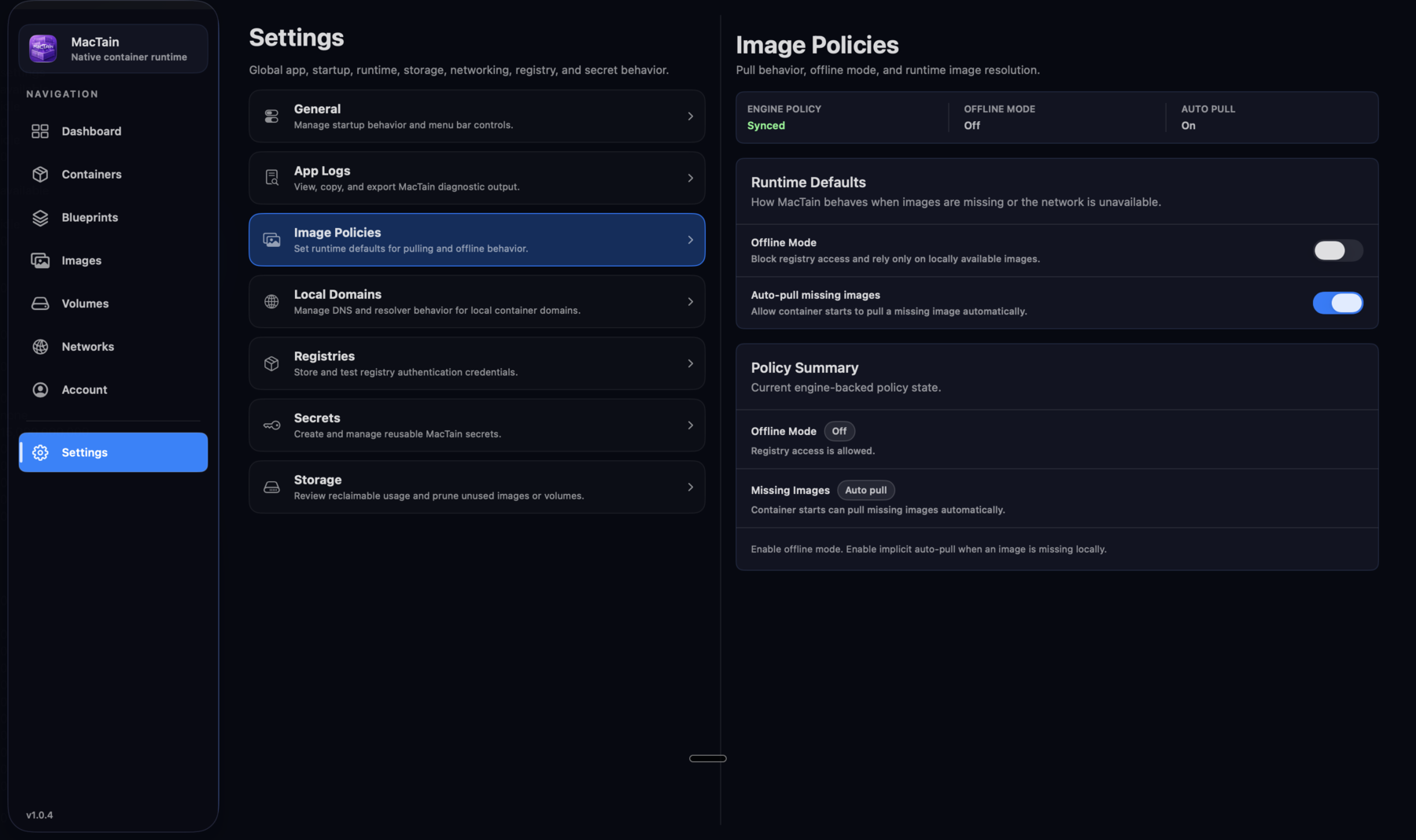The height and width of the screenshot is (840, 1416).
Task: Expand the Secrets row chevron
Action: 690,426
